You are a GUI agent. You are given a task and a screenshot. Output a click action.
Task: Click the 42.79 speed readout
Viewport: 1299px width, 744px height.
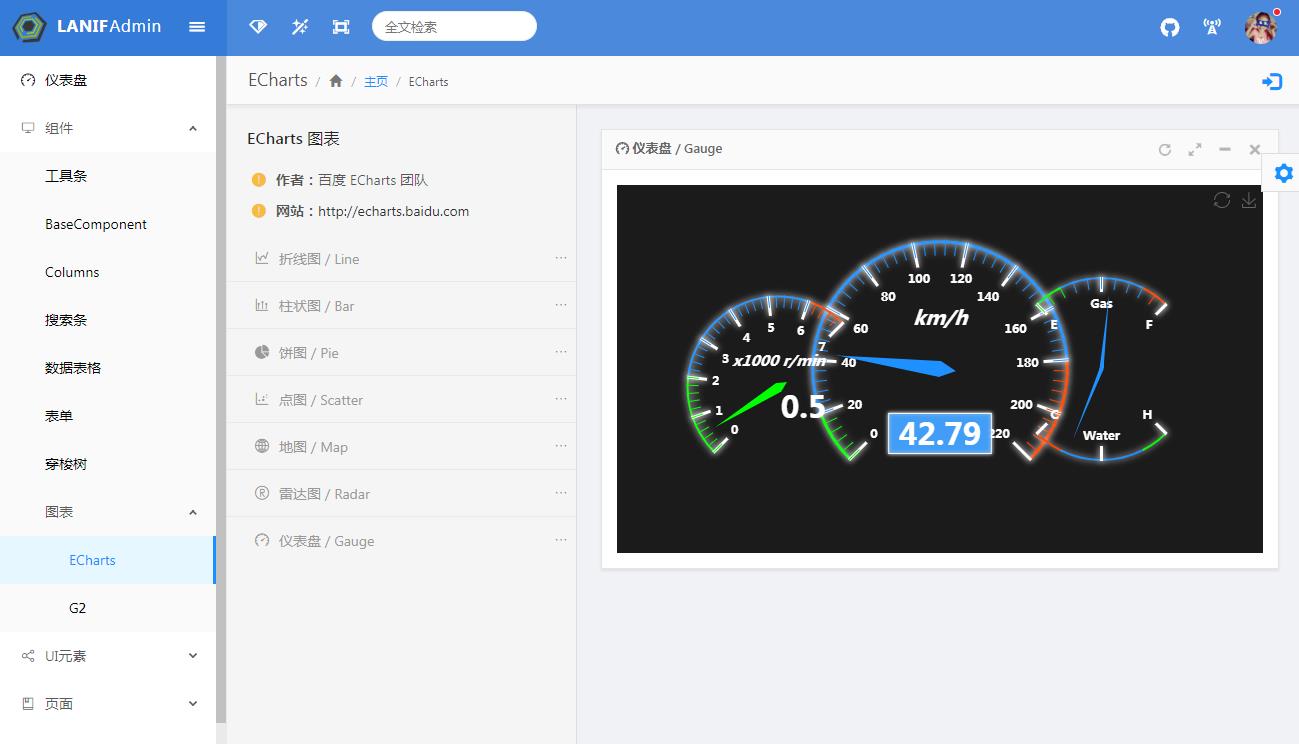click(x=940, y=433)
